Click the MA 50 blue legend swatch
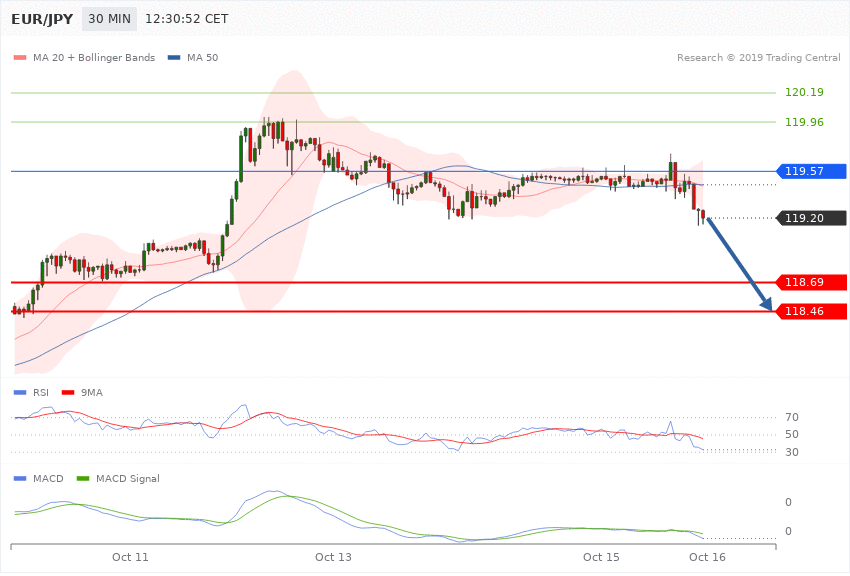This screenshot has width=850, height=576. point(174,57)
